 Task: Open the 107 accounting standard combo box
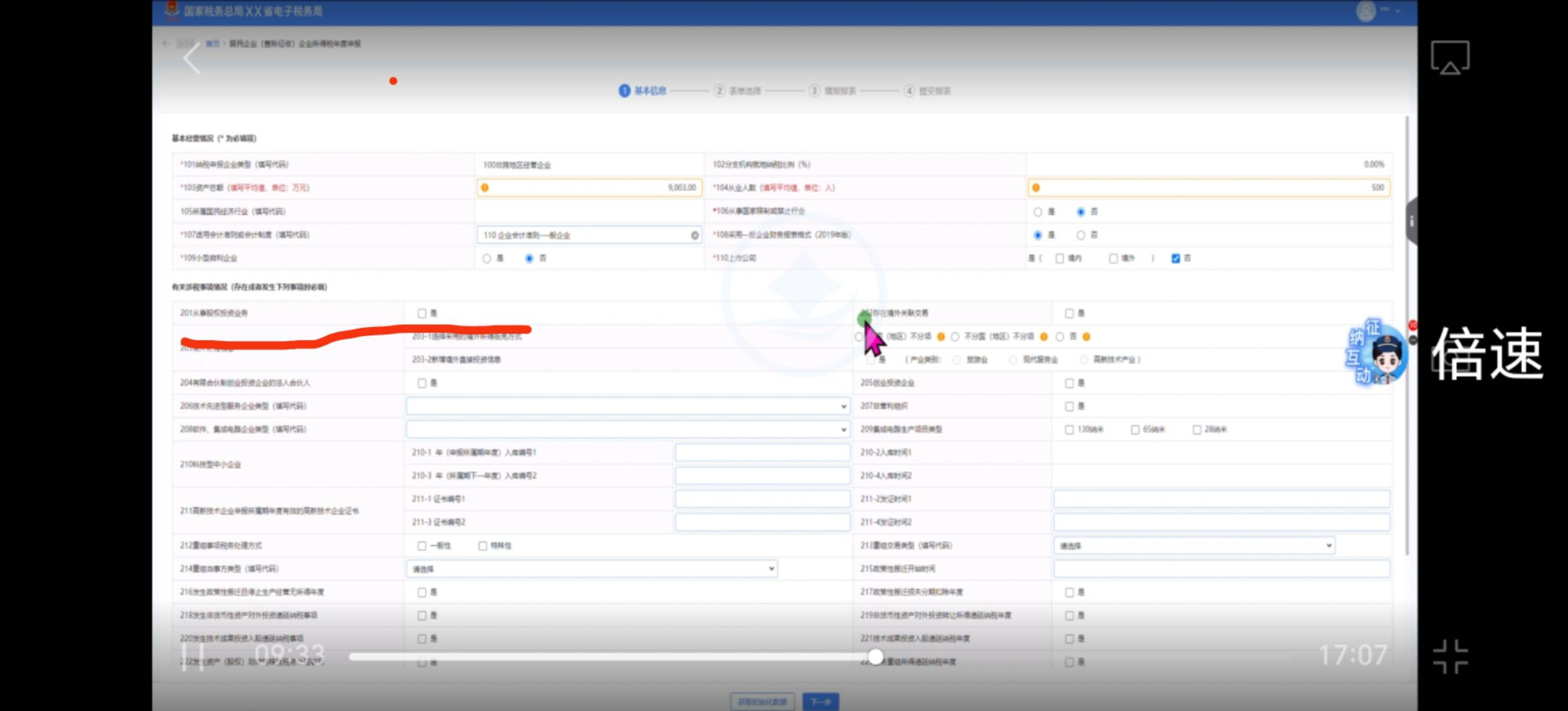[x=589, y=235]
